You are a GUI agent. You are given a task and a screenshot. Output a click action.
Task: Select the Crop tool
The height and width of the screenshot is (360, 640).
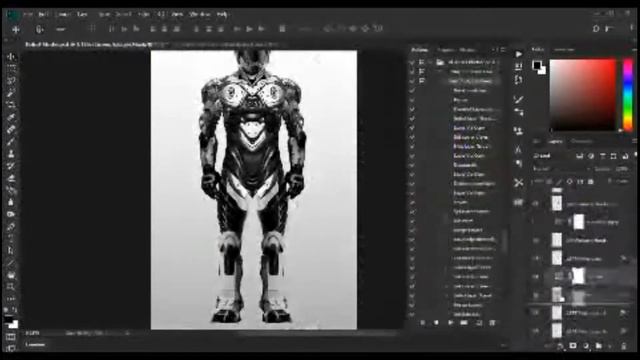click(11, 105)
